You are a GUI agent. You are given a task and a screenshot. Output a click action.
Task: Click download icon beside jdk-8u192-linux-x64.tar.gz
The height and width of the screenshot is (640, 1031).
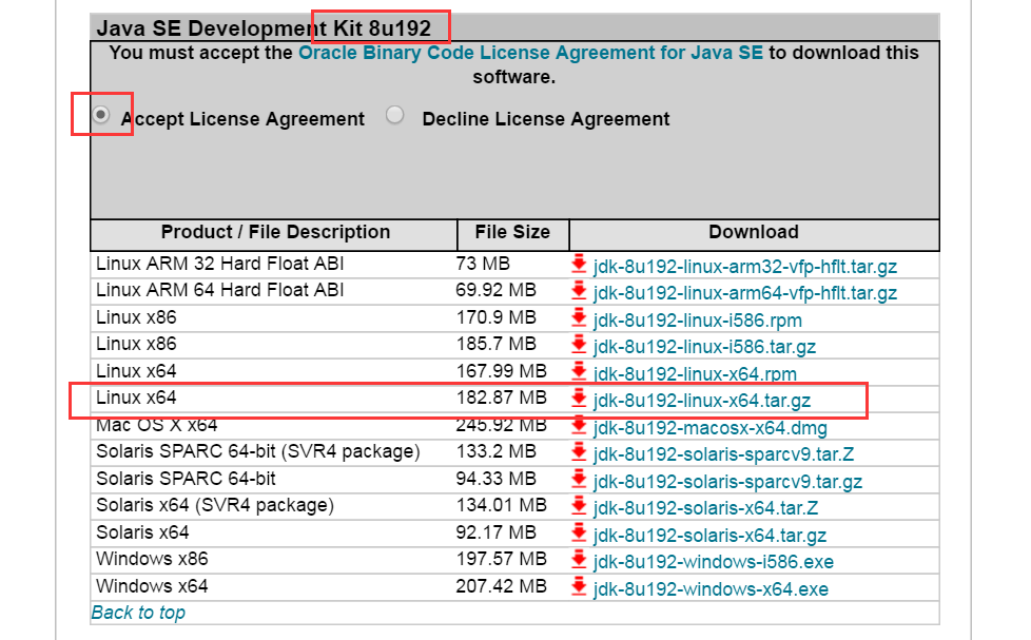(x=579, y=398)
